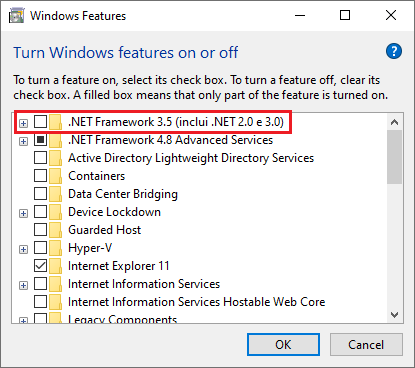Viewport: 415px width, 368px height.
Task: Click the feature list scroll down arrow
Action: (395, 315)
